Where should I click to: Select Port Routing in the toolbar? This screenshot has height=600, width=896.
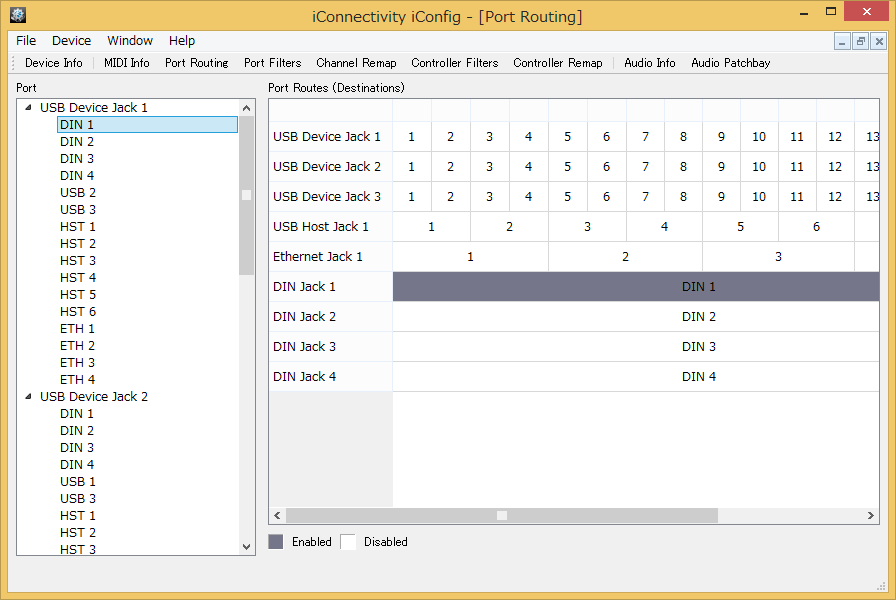tap(197, 63)
